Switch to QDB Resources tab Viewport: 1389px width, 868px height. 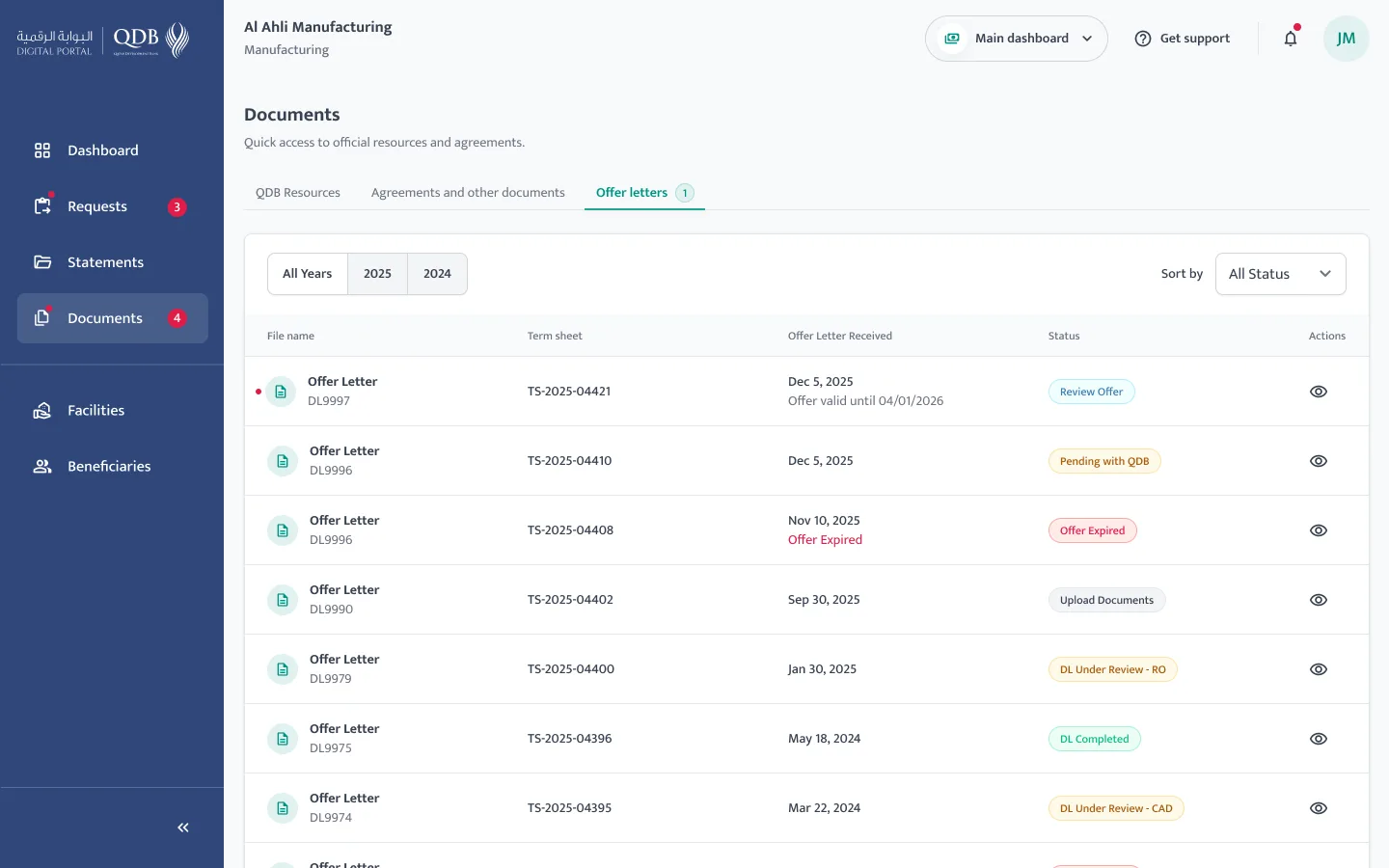(298, 193)
